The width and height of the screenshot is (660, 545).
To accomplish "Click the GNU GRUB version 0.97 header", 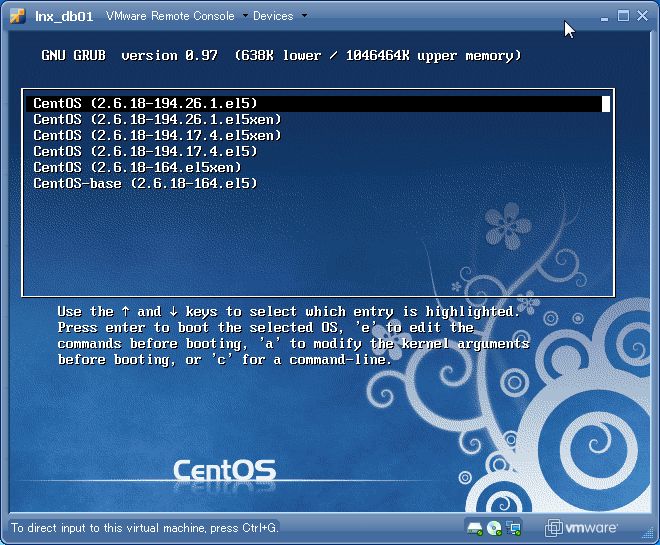I will tap(281, 56).
